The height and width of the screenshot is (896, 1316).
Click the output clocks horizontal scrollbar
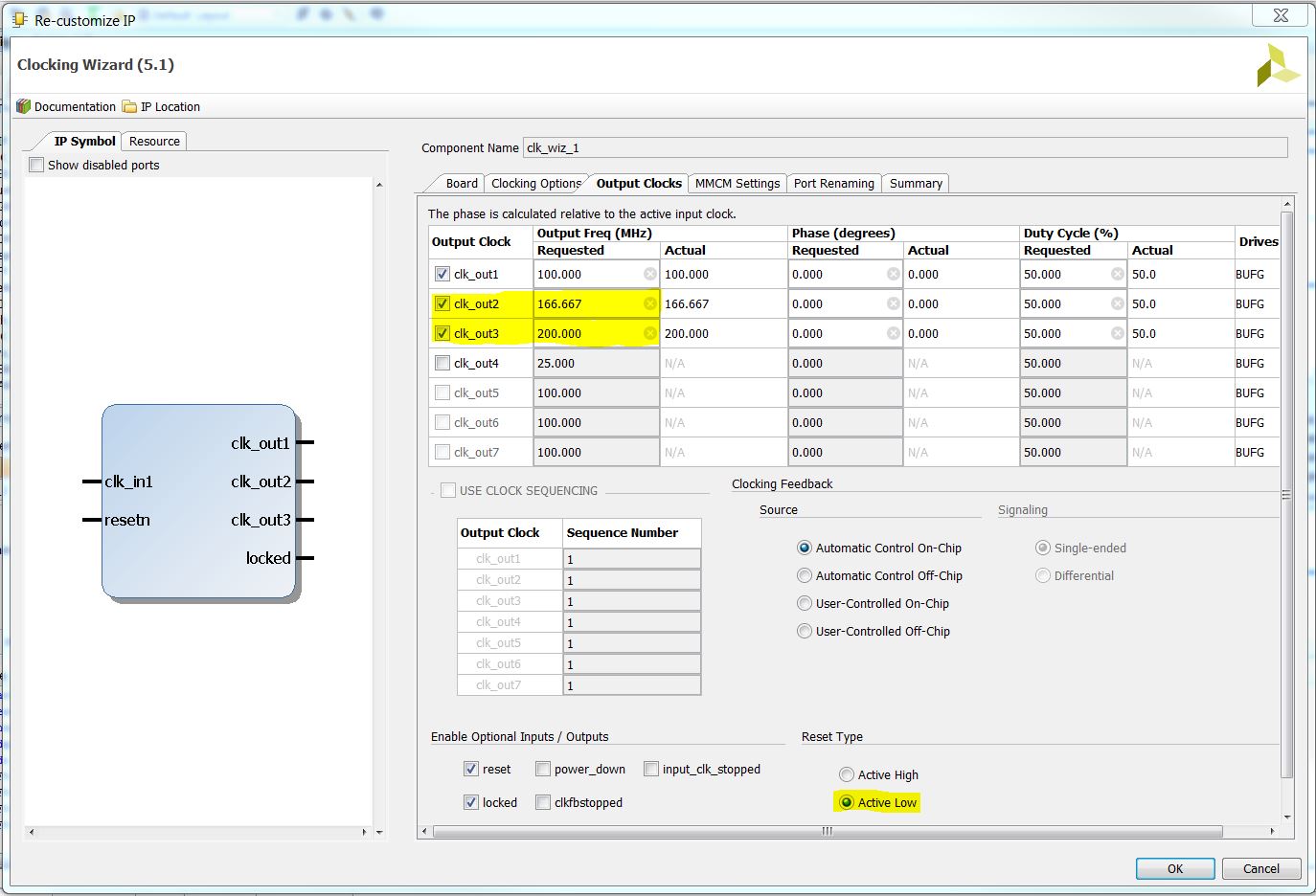[x=828, y=831]
